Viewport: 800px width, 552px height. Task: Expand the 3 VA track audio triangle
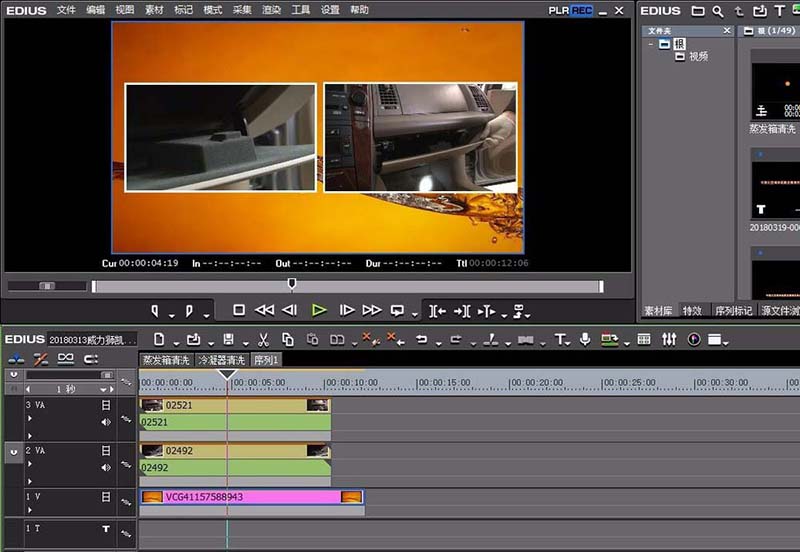(x=29, y=435)
